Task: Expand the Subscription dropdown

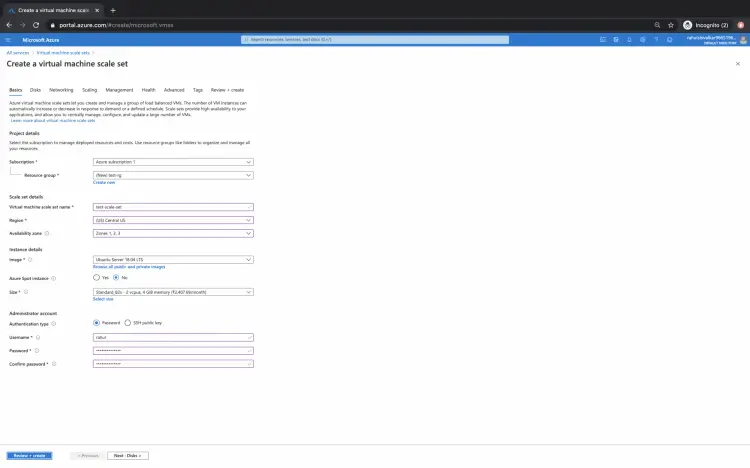Action: click(173, 162)
